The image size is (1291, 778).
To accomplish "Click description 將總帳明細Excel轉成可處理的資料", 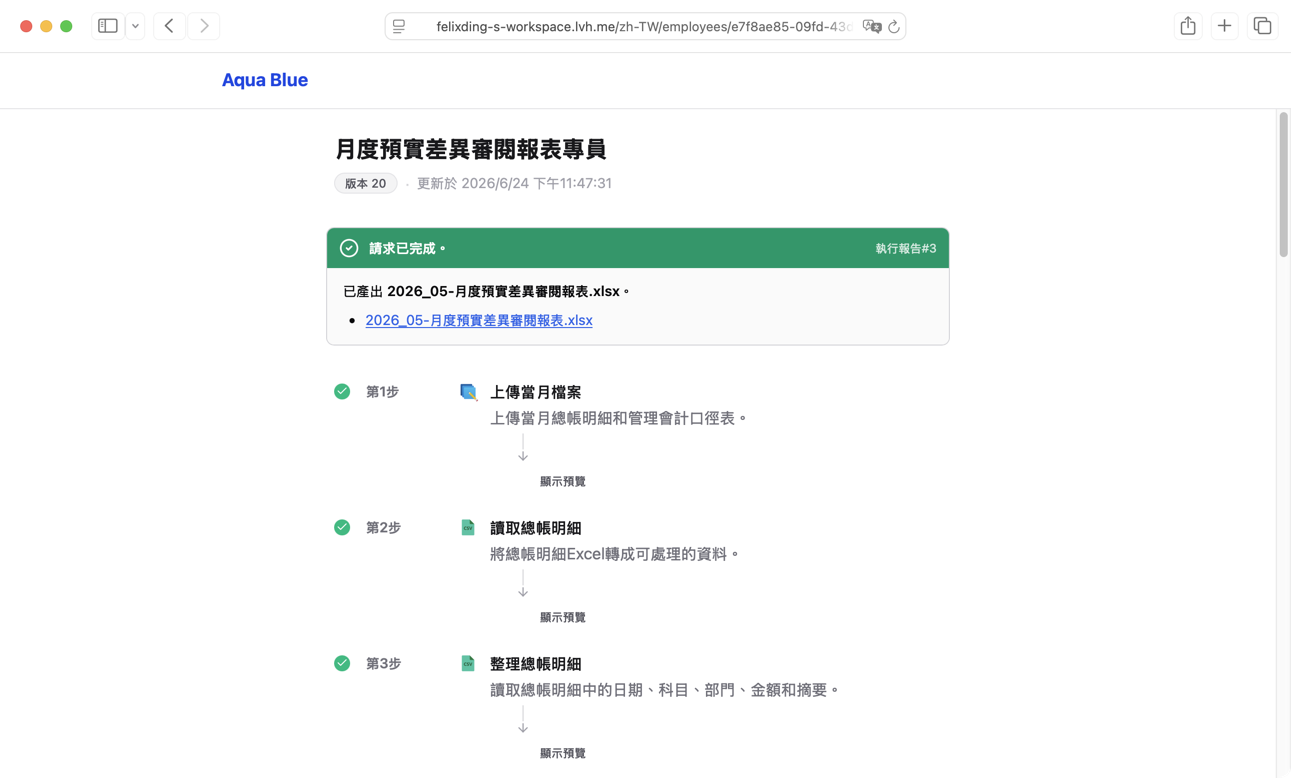I will [615, 554].
